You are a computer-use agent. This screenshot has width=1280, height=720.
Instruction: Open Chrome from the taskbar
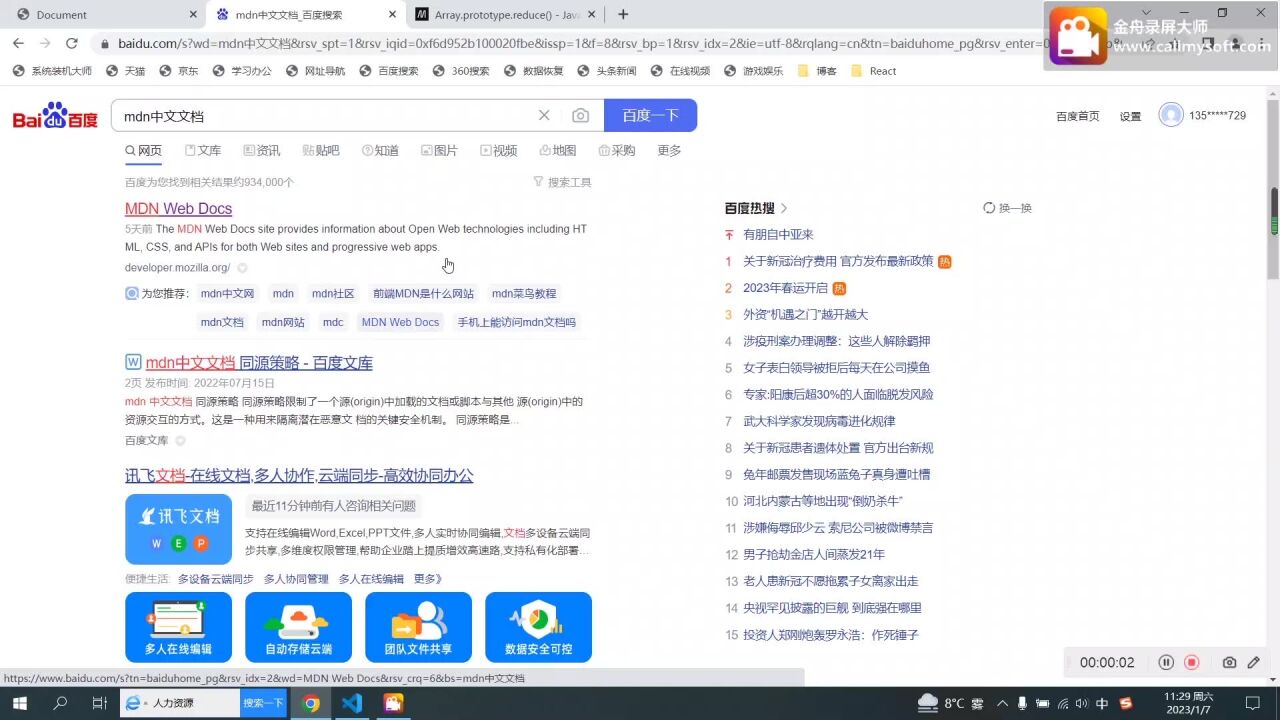[311, 703]
